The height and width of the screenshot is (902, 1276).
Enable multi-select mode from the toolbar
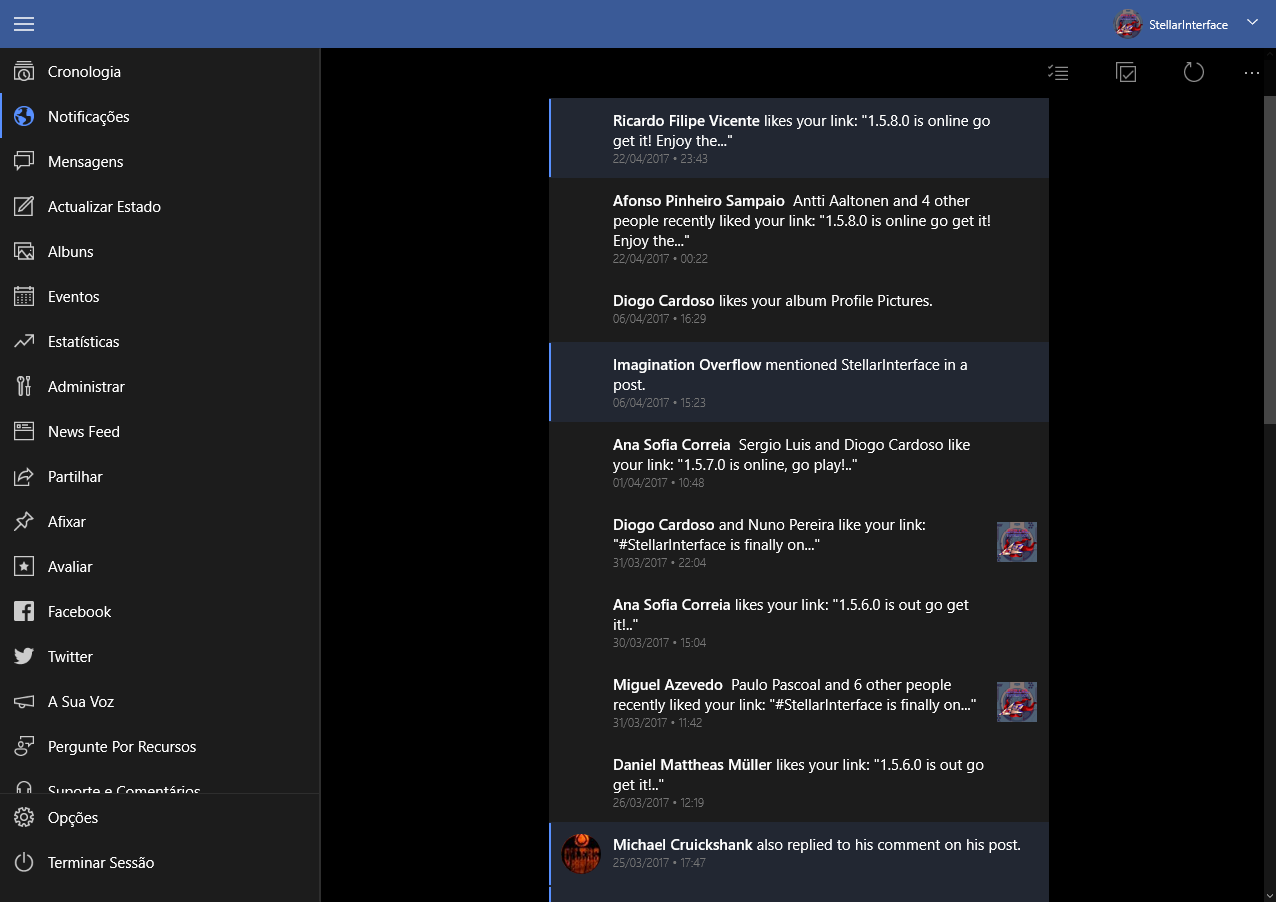1126,72
